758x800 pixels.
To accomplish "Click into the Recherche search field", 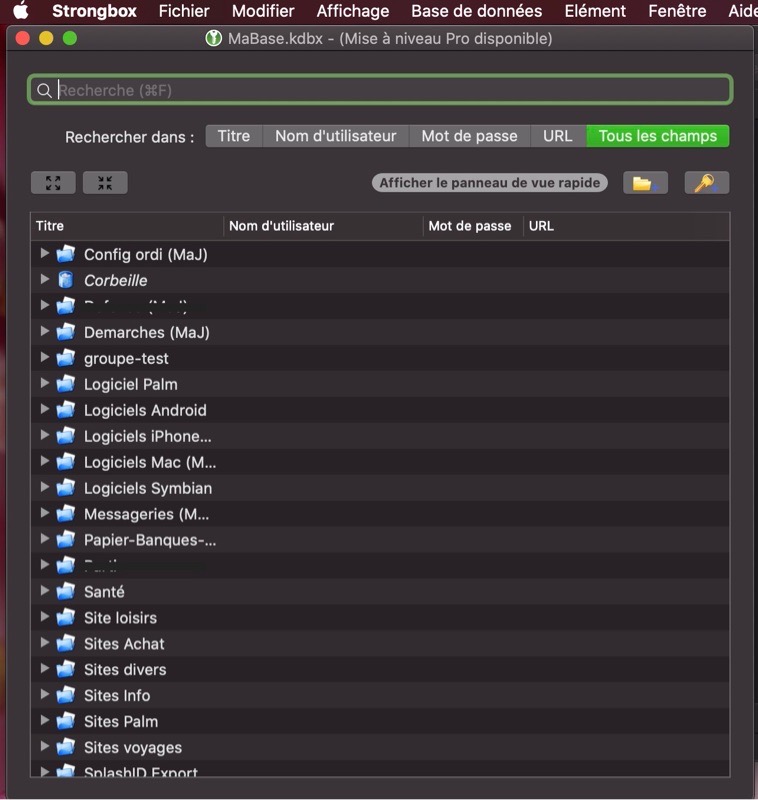I will point(390,91).
